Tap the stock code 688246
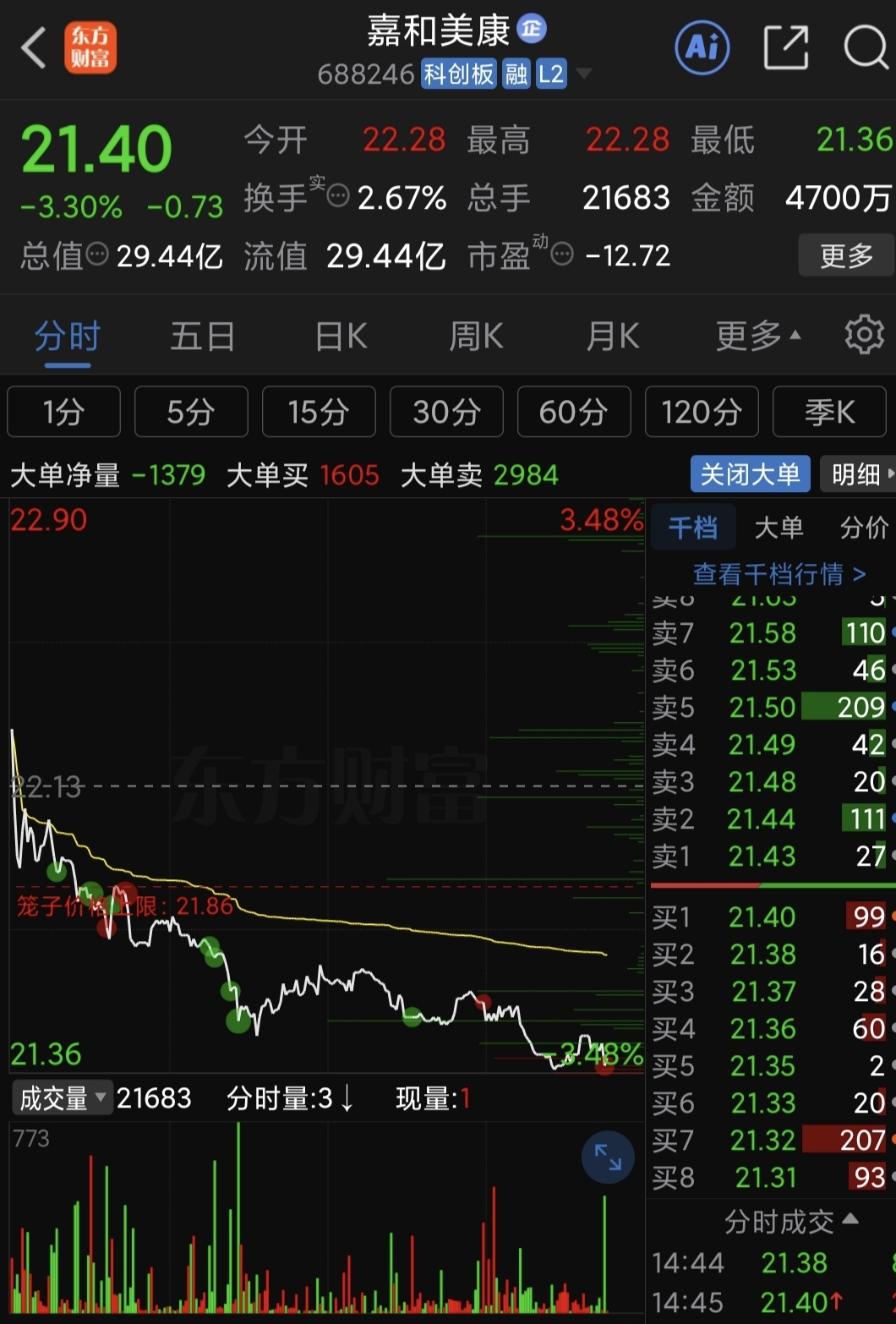The height and width of the screenshot is (1324, 896). point(366,74)
